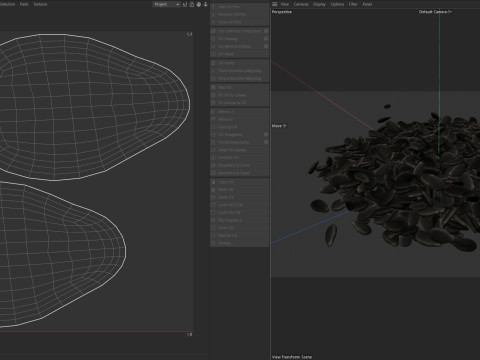Choose Boundary to Circle
This screenshot has width=480, height=360.
(x=240, y=165)
